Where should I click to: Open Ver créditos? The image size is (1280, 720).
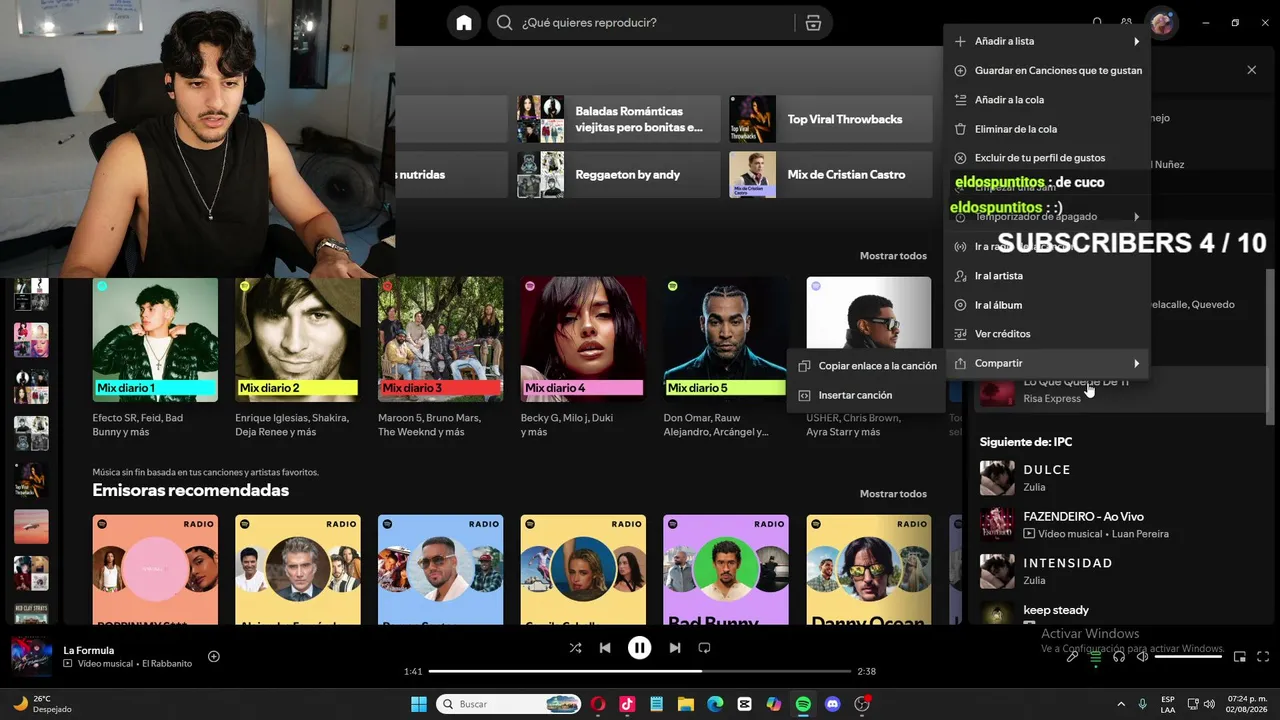tap(1047, 334)
